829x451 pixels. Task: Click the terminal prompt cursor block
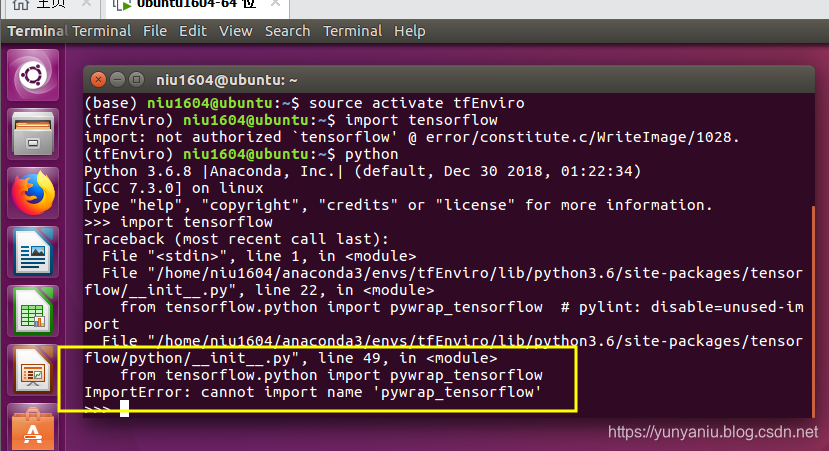124,408
